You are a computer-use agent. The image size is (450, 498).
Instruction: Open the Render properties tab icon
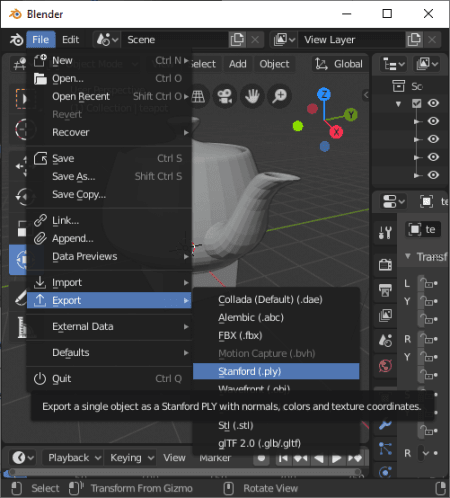[385, 265]
